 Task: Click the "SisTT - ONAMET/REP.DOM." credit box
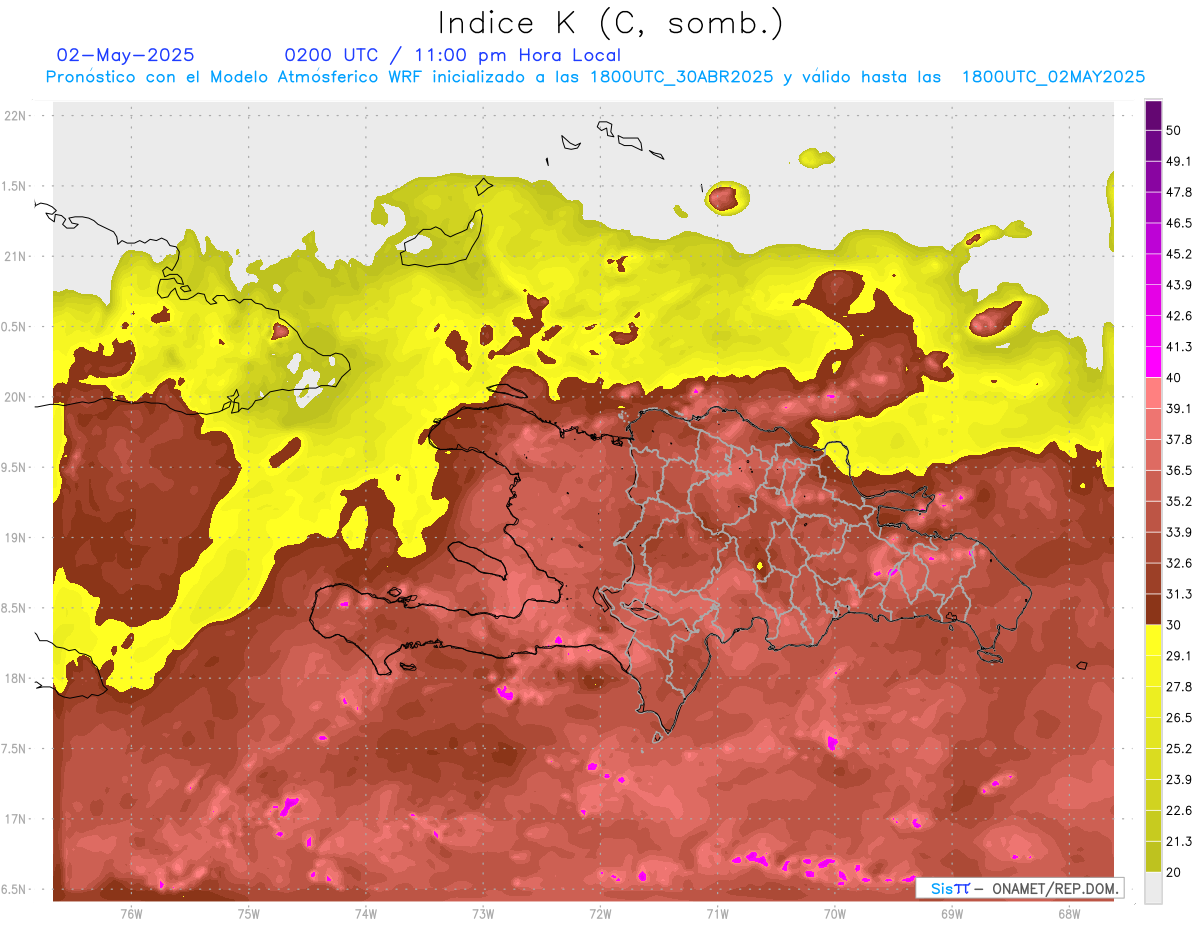[x=1019, y=888]
